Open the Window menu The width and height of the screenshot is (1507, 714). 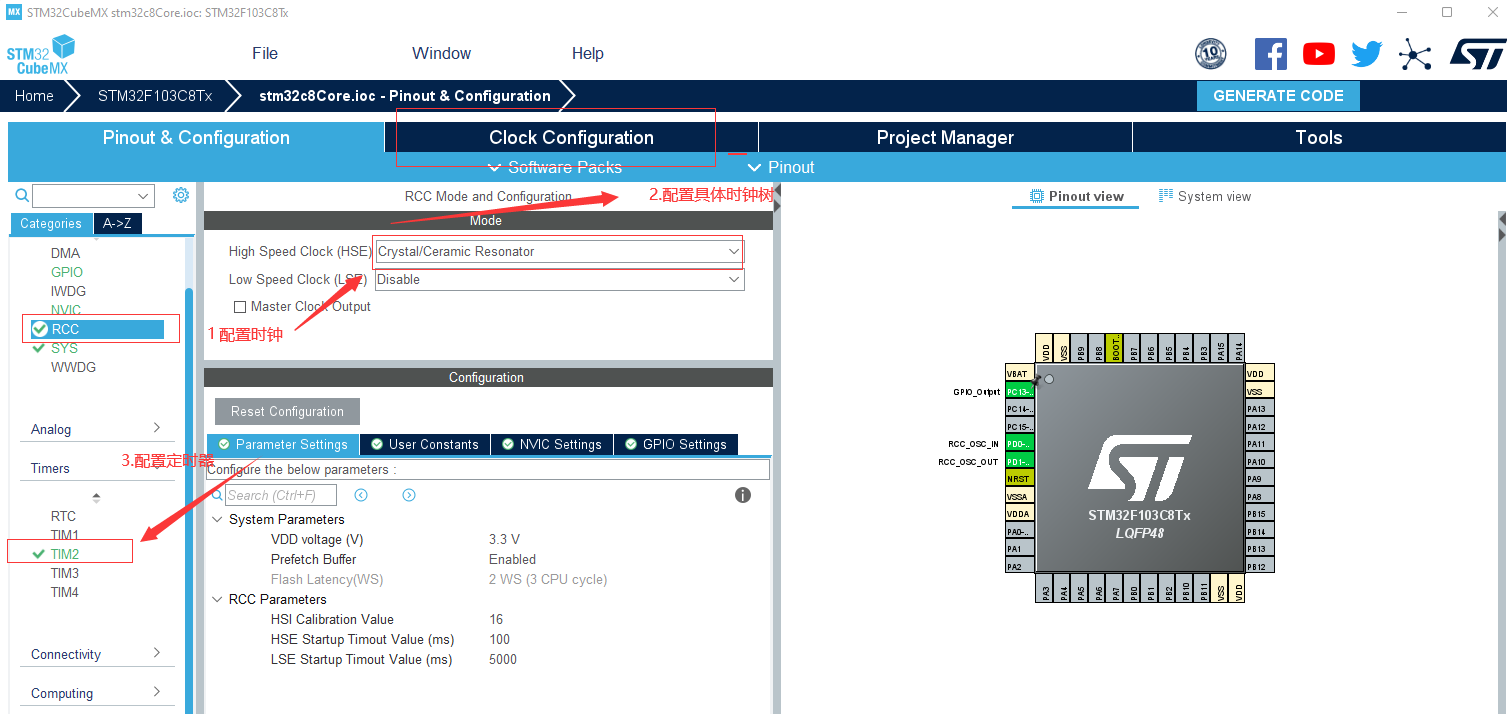pyautogui.click(x=441, y=54)
